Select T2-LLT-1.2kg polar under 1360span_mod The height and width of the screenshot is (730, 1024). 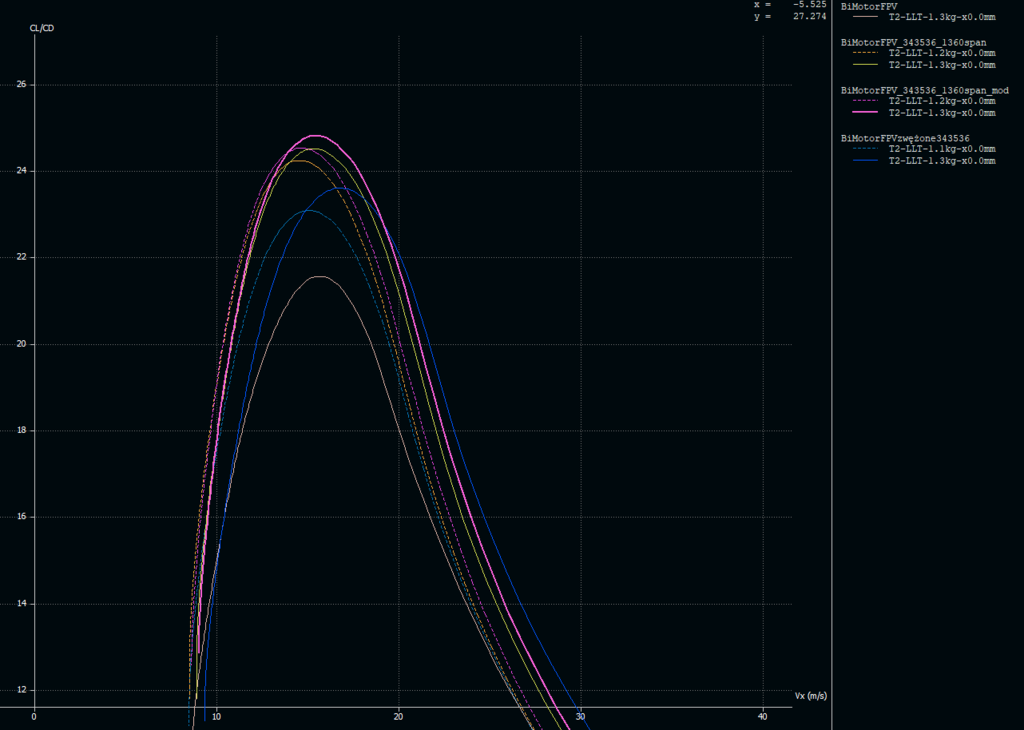click(941, 101)
